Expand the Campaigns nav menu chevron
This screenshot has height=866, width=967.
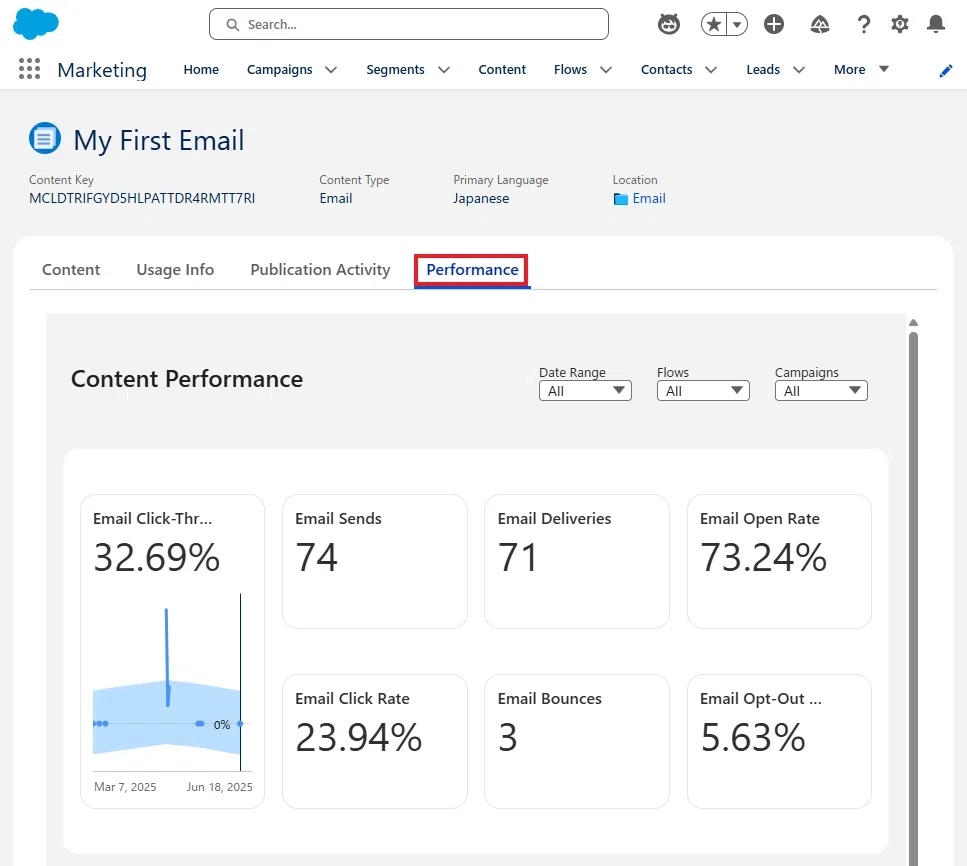tap(331, 70)
